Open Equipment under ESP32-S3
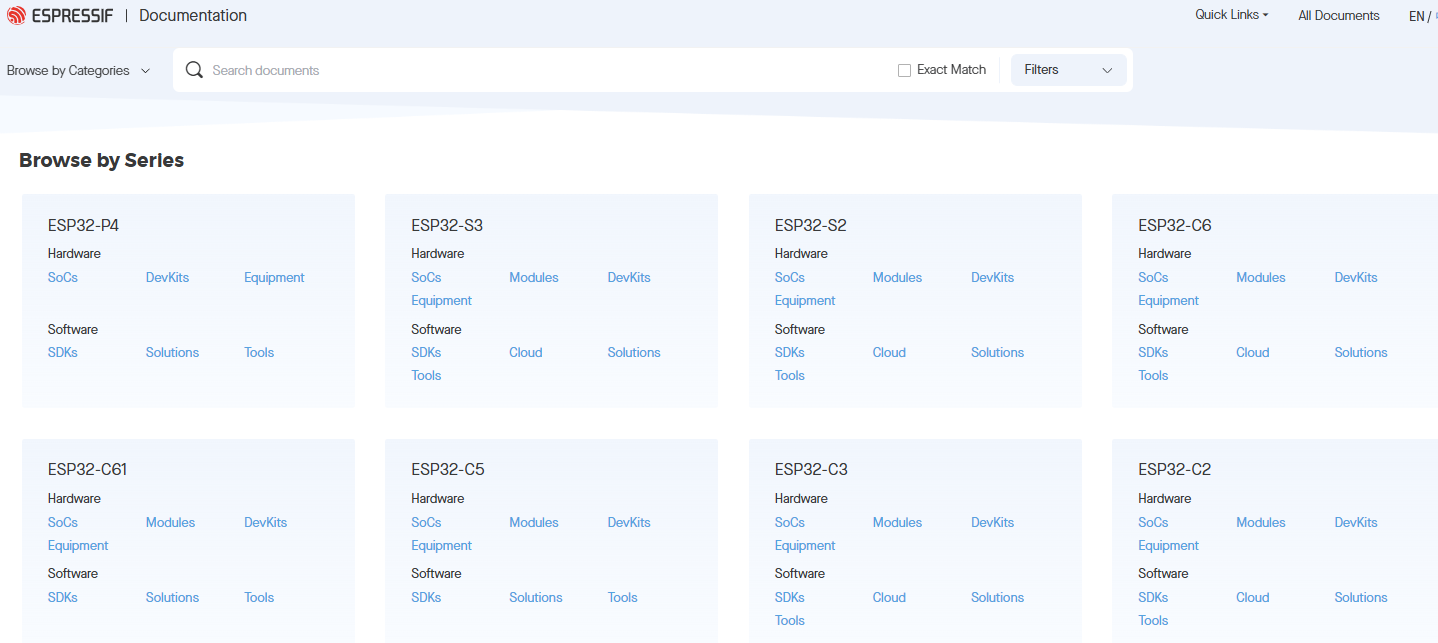The image size is (1438, 643). 441,300
